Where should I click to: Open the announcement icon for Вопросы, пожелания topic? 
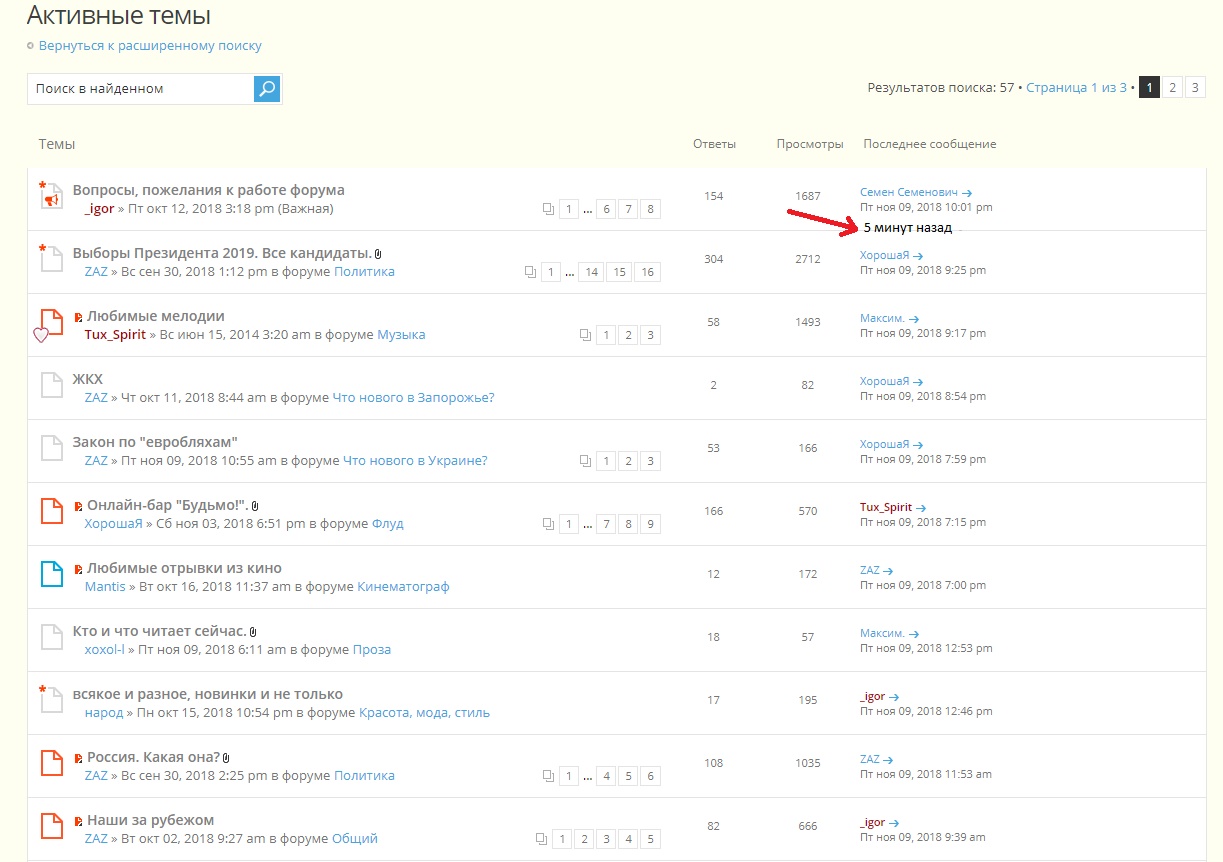pyautogui.click(x=50, y=198)
